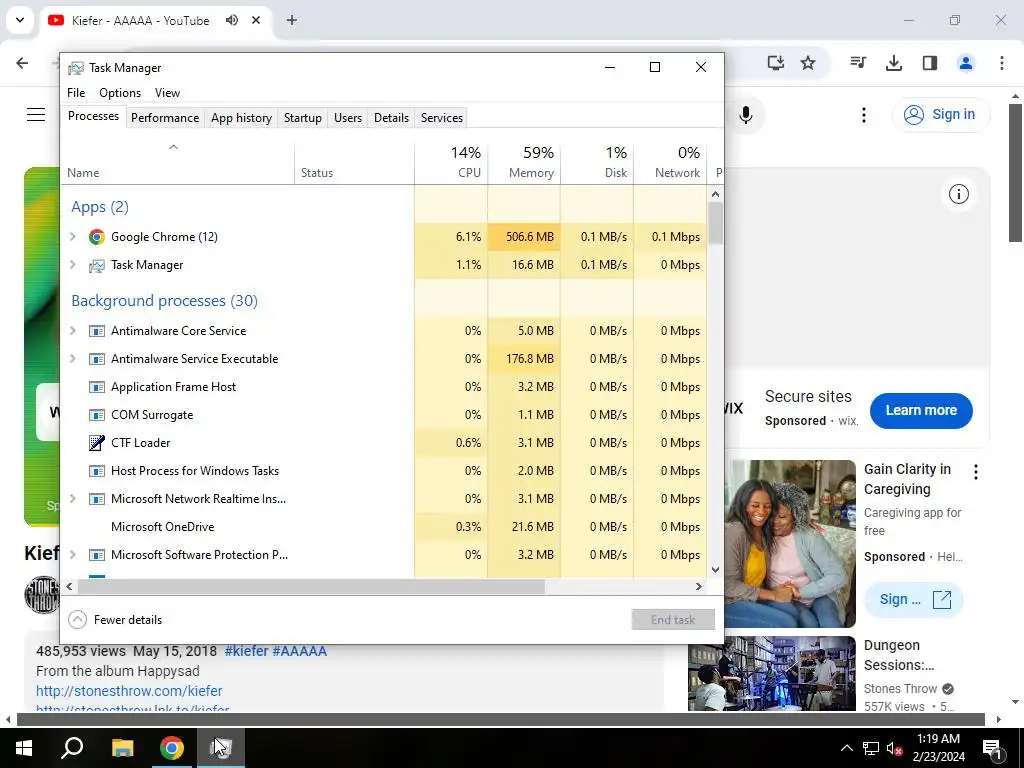Click the Dungeon Sessions video thumbnail
Image resolution: width=1024 pixels, height=768 pixels.
click(771, 673)
